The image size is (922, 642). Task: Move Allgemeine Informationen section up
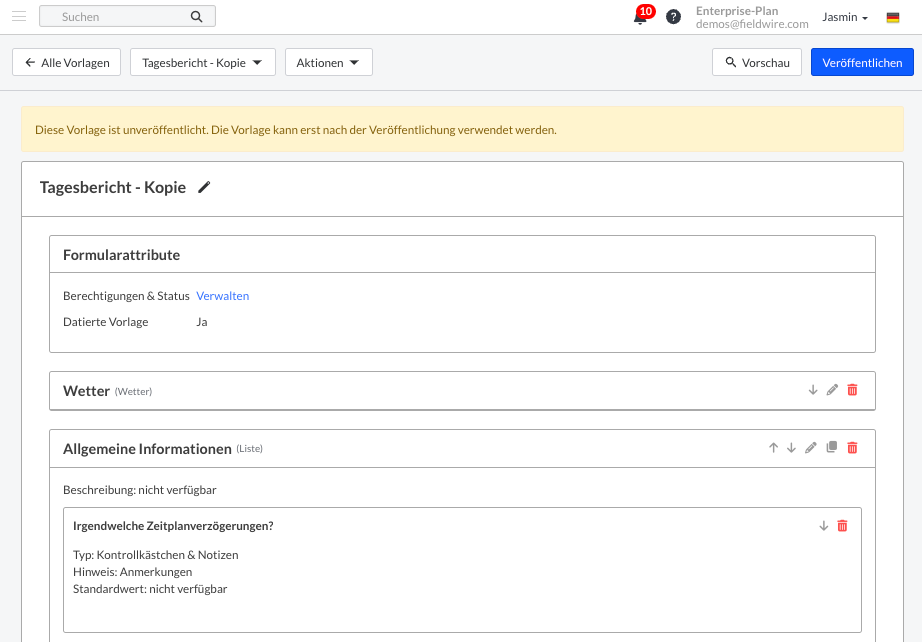[773, 448]
